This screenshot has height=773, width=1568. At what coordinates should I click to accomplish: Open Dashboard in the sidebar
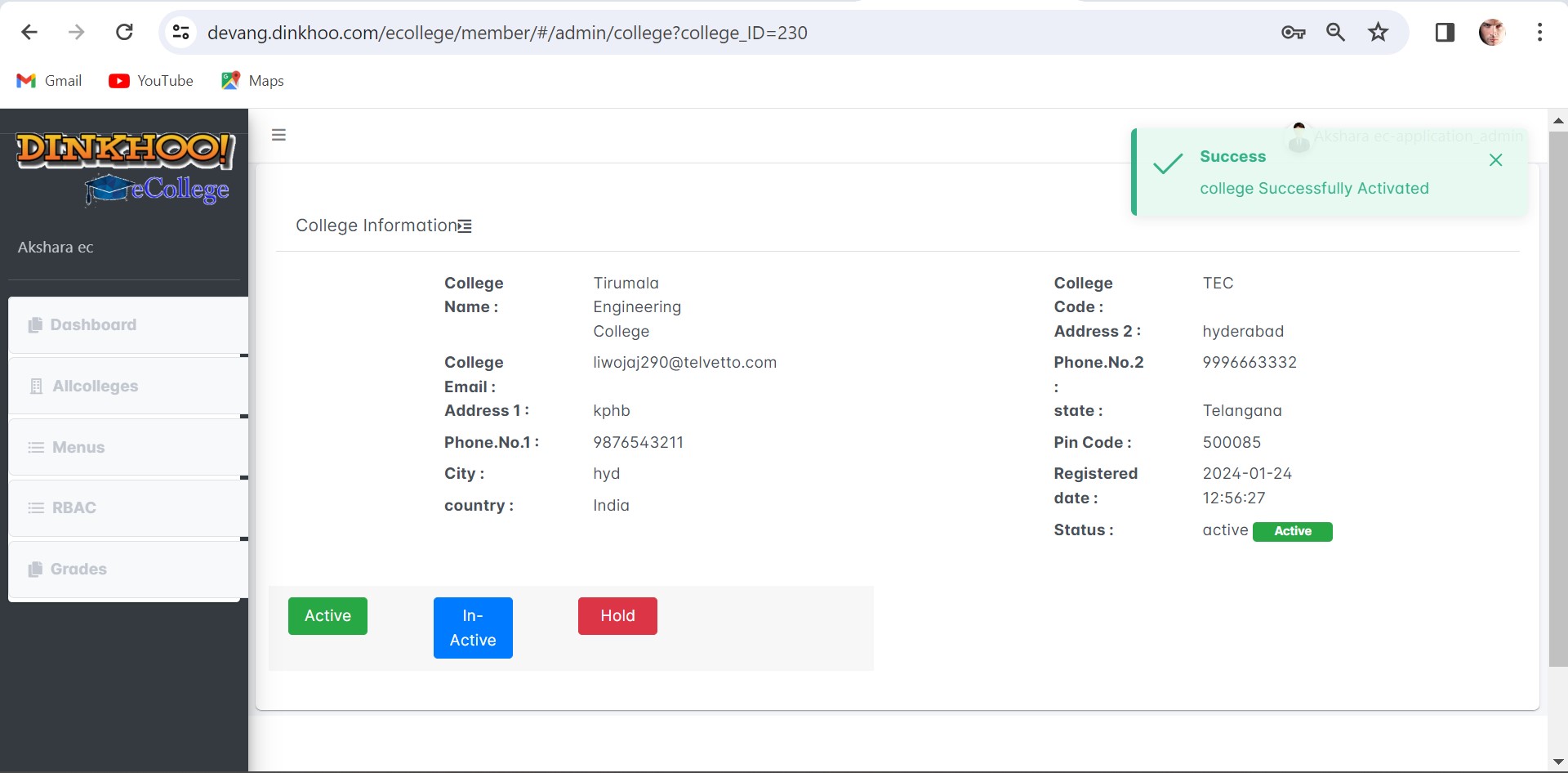[128, 325]
